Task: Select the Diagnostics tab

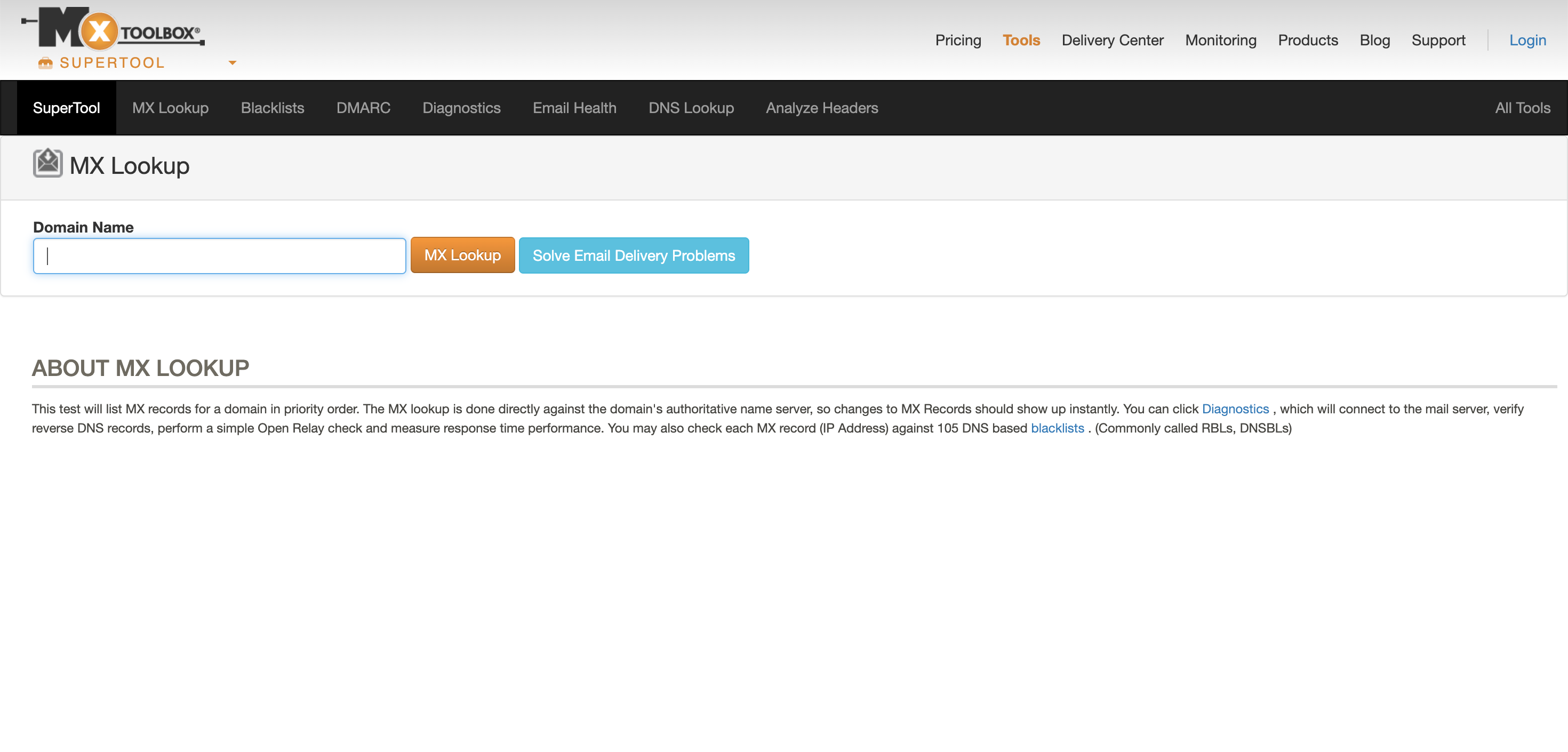Action: click(461, 108)
